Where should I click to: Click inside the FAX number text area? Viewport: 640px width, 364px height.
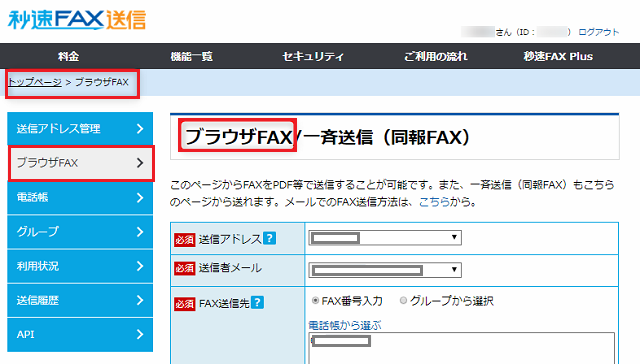click(x=462, y=348)
